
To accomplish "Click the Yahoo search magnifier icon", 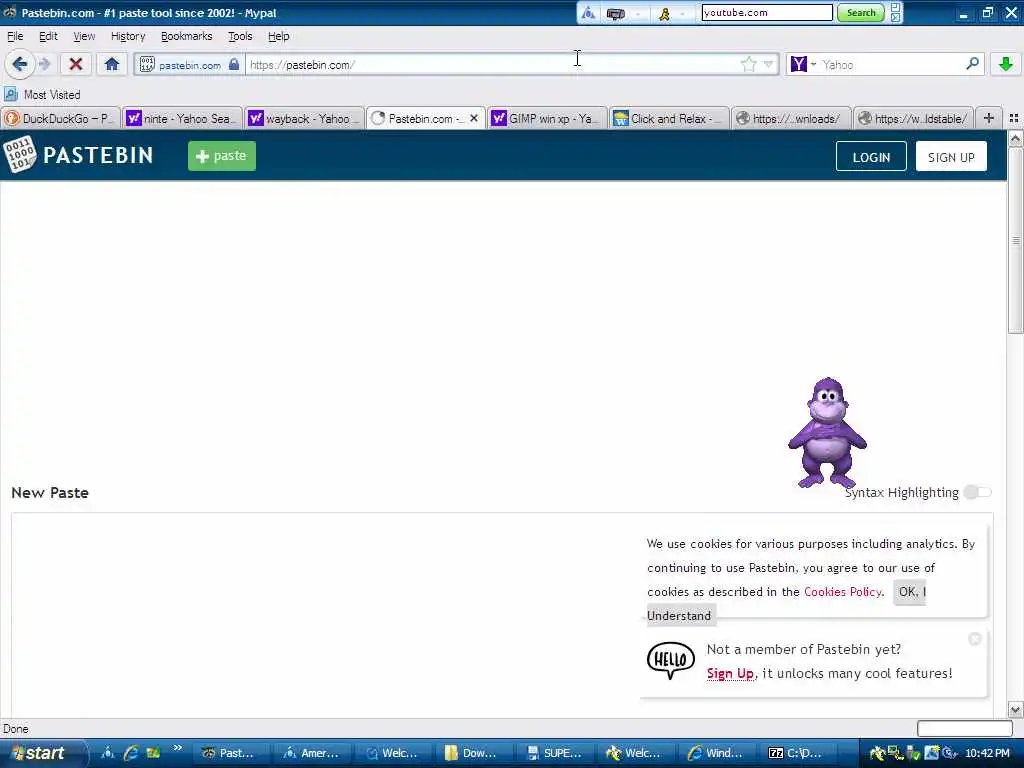I will point(972,63).
